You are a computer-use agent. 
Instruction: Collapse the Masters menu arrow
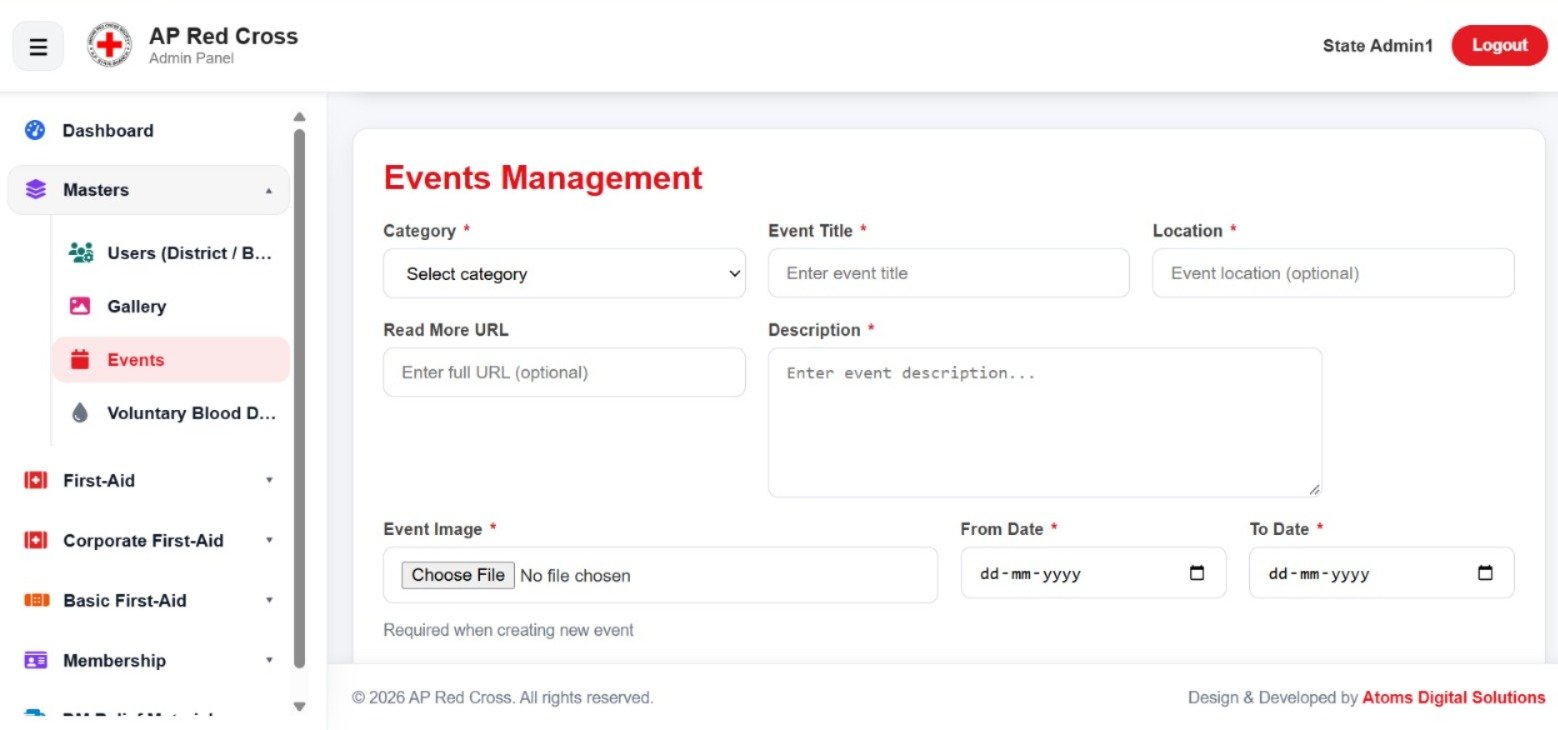point(268,190)
